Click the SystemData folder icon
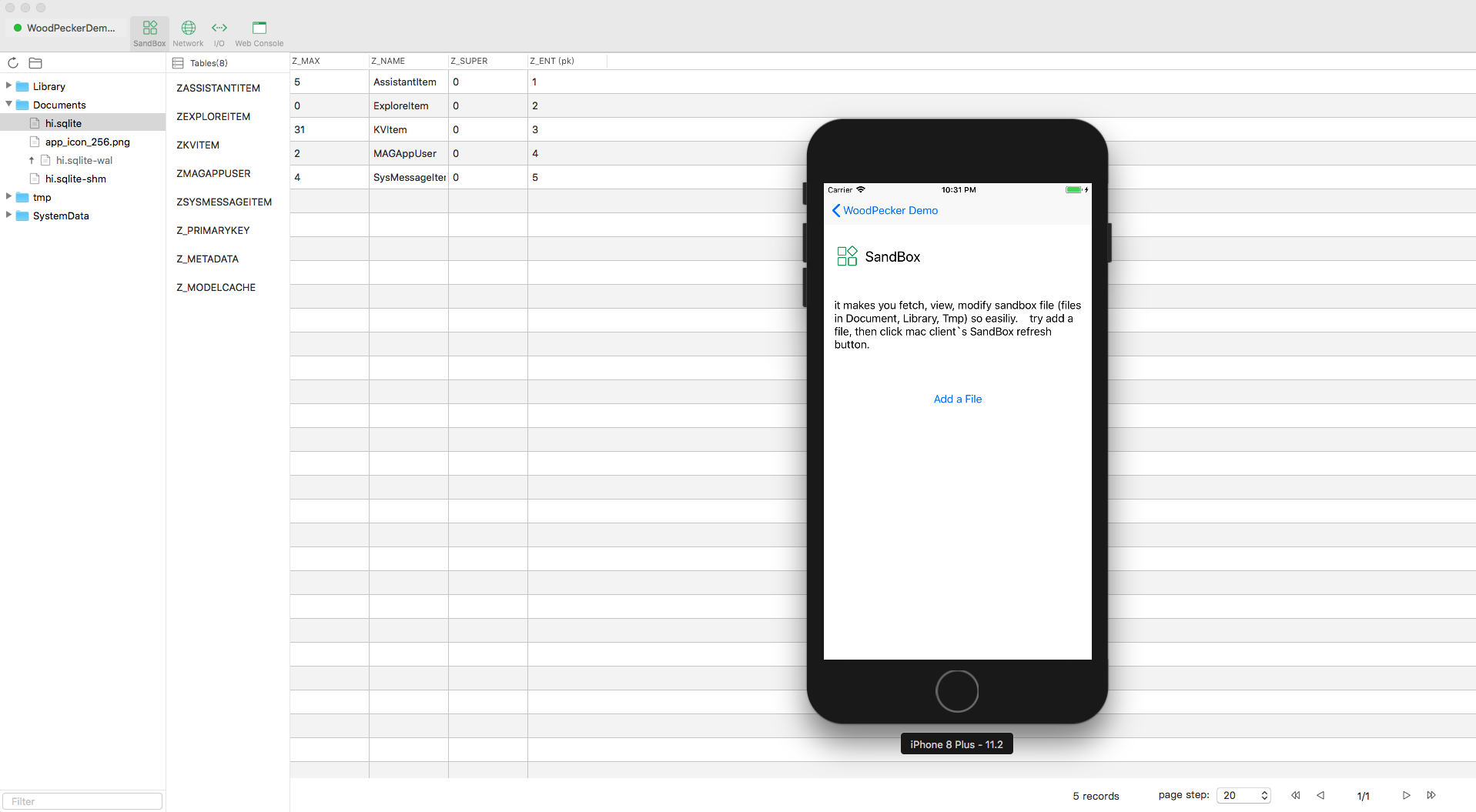This screenshot has height=812, width=1476. [x=23, y=216]
